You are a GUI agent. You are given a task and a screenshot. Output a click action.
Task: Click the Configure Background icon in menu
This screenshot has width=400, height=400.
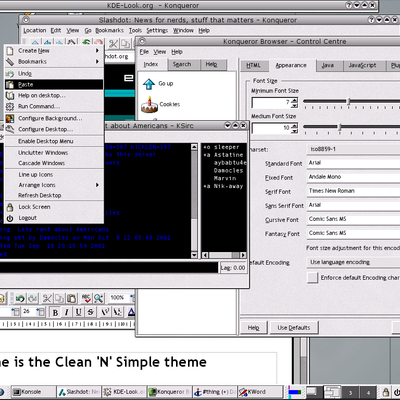(10, 118)
